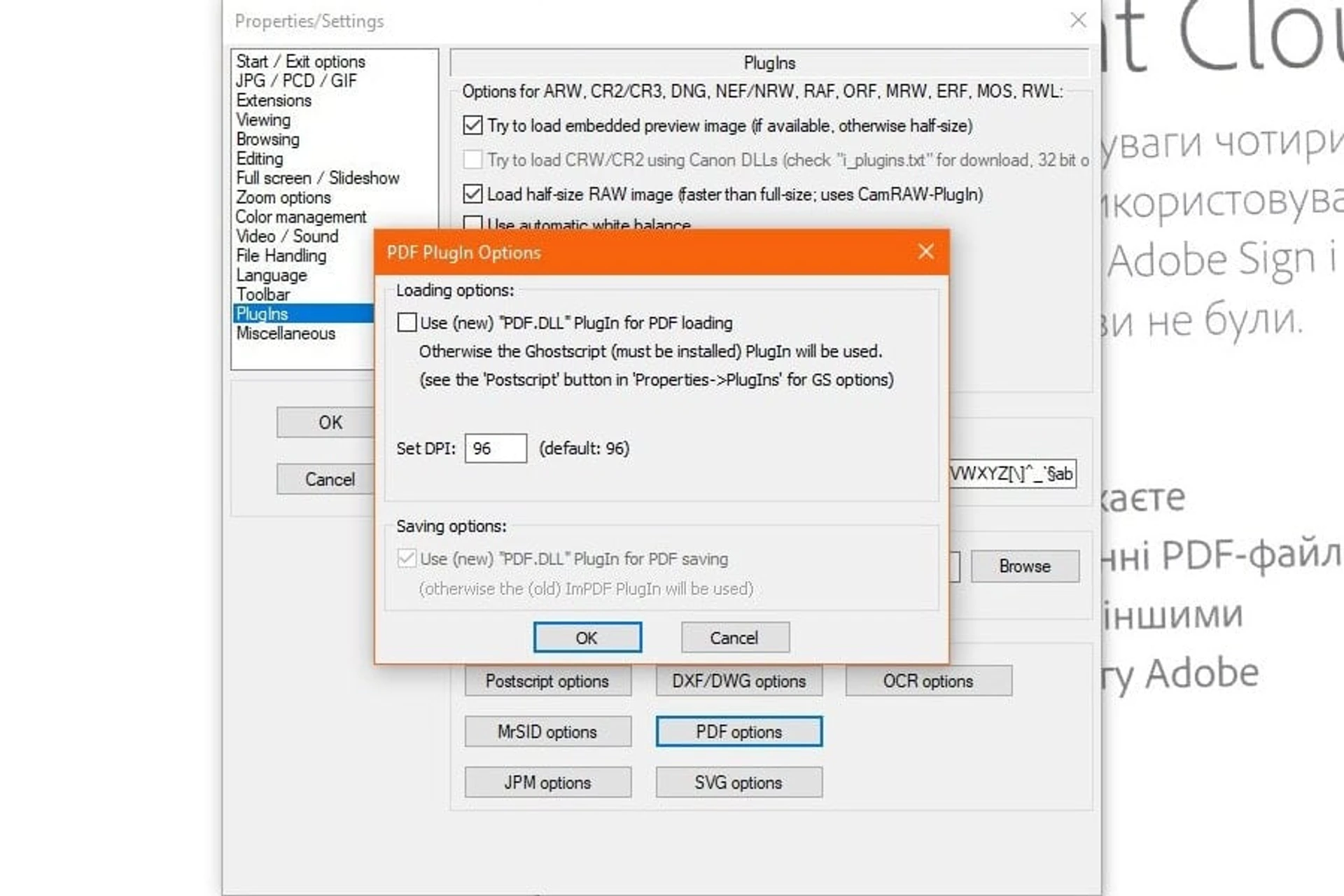Select File Handling category

tap(281, 255)
